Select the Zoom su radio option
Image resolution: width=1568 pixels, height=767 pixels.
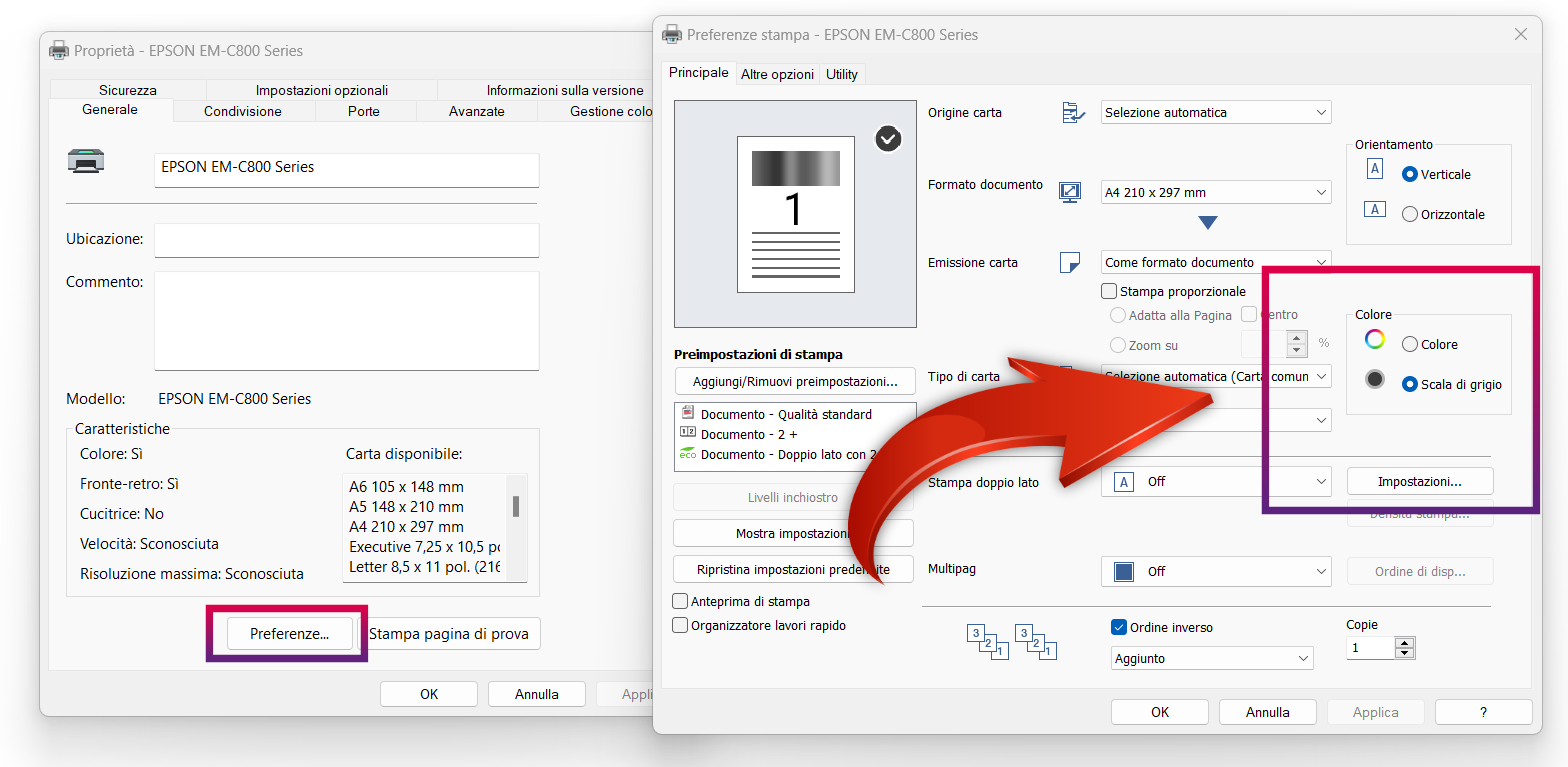1117,345
